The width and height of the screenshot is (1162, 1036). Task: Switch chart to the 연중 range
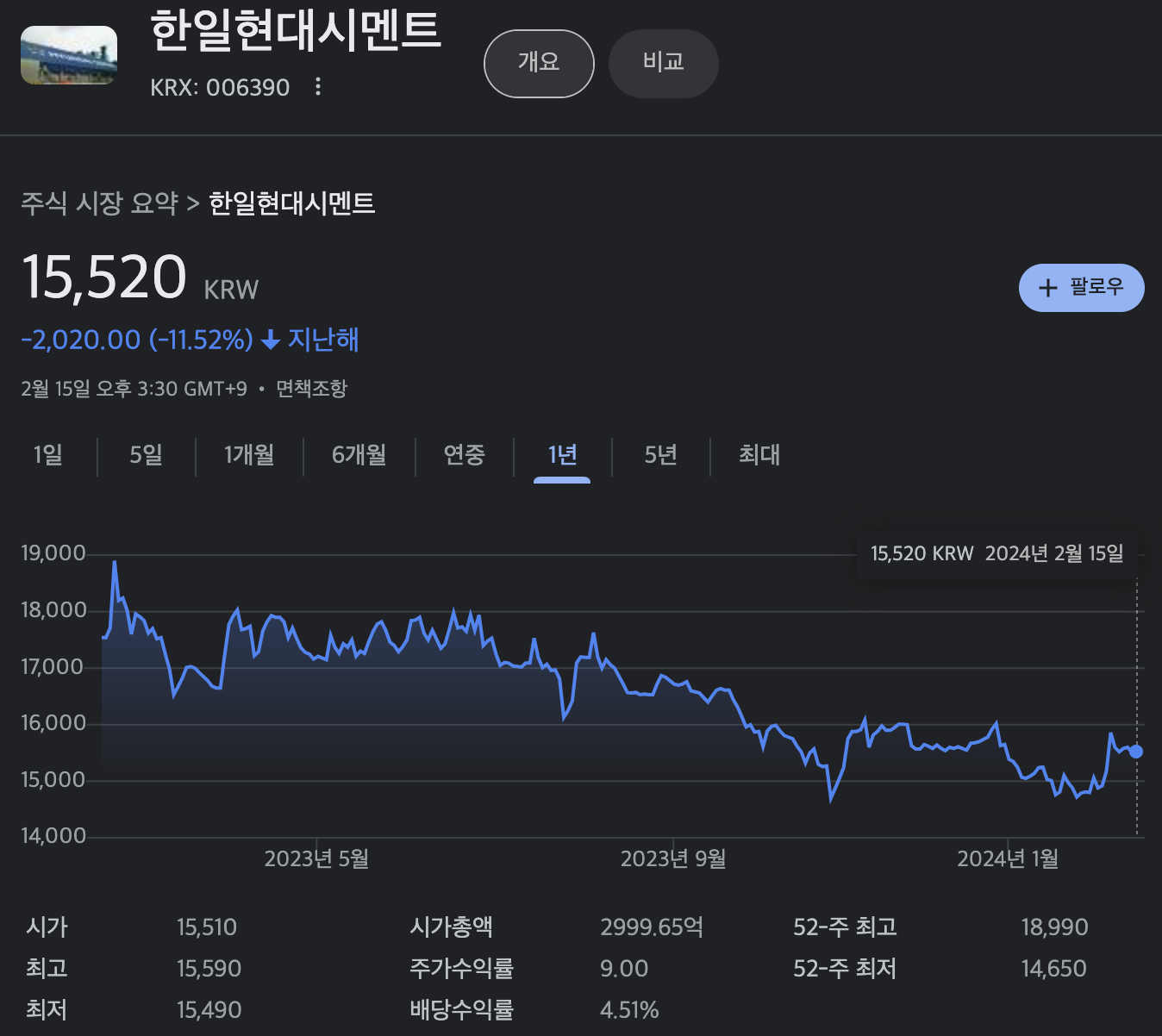point(464,454)
